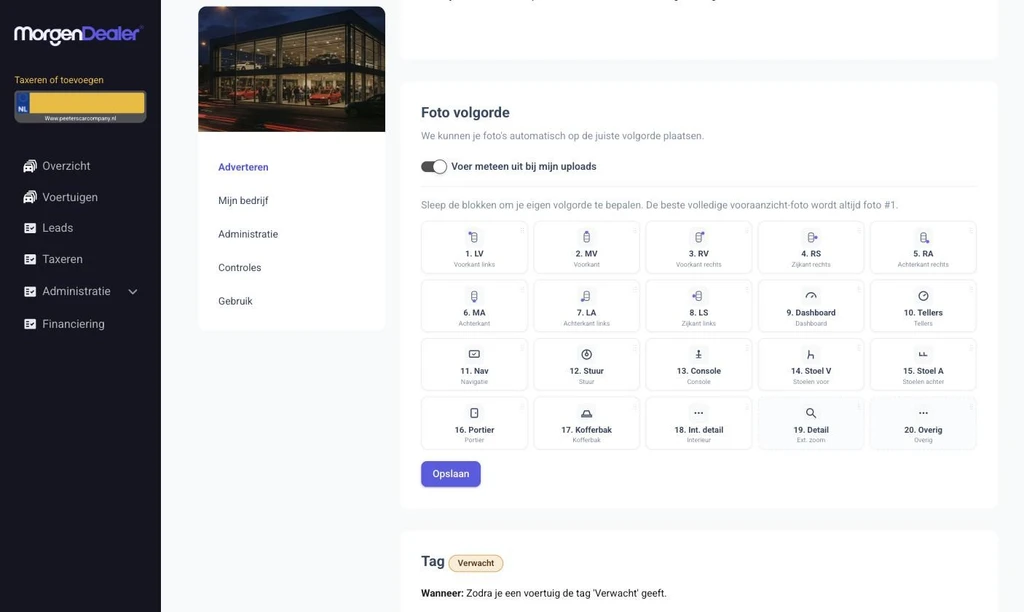Click the Dashboard gauge icon block

(810, 306)
